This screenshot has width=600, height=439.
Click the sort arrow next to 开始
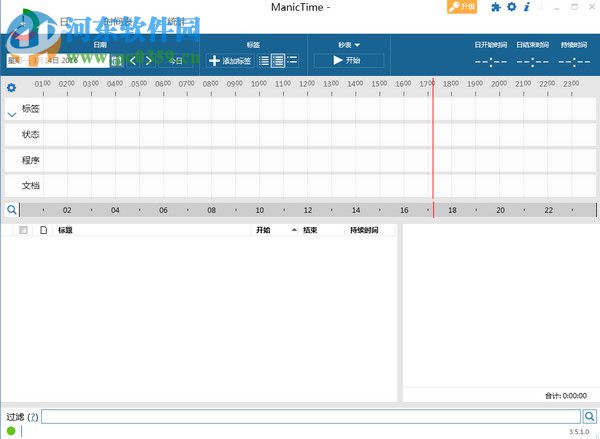coord(294,230)
